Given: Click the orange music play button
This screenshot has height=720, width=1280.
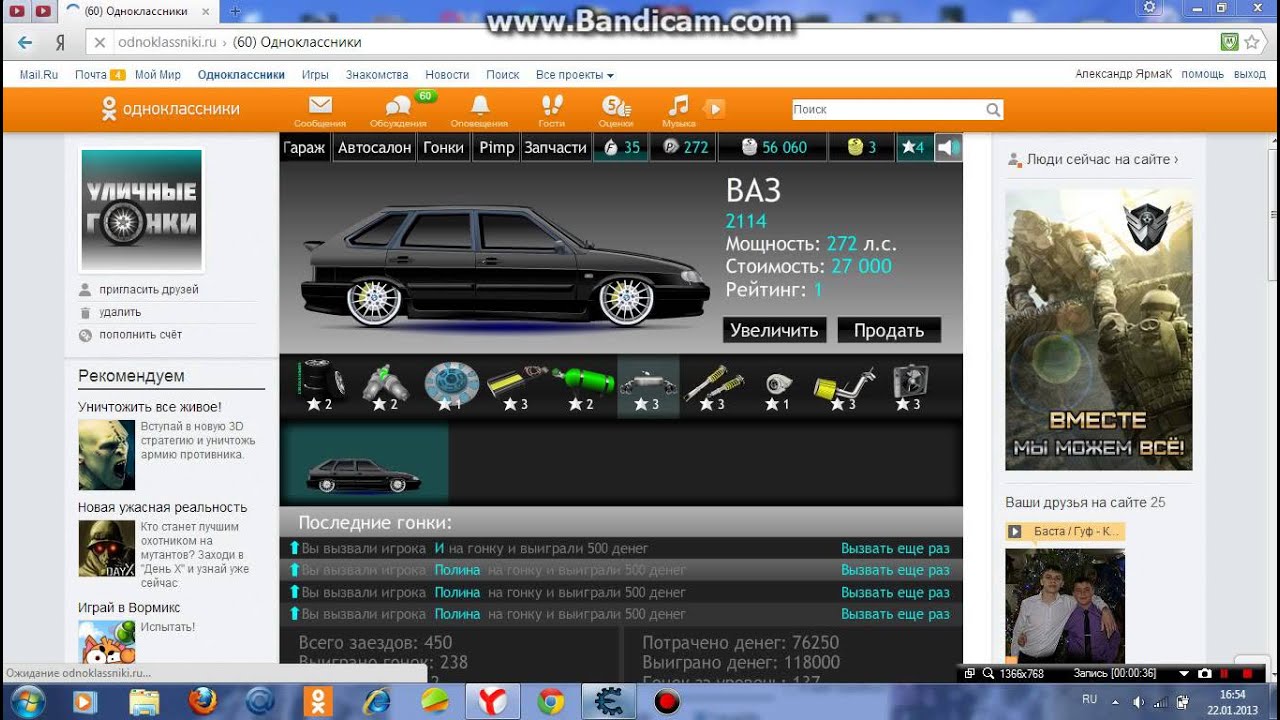Looking at the screenshot, I should click(x=714, y=109).
